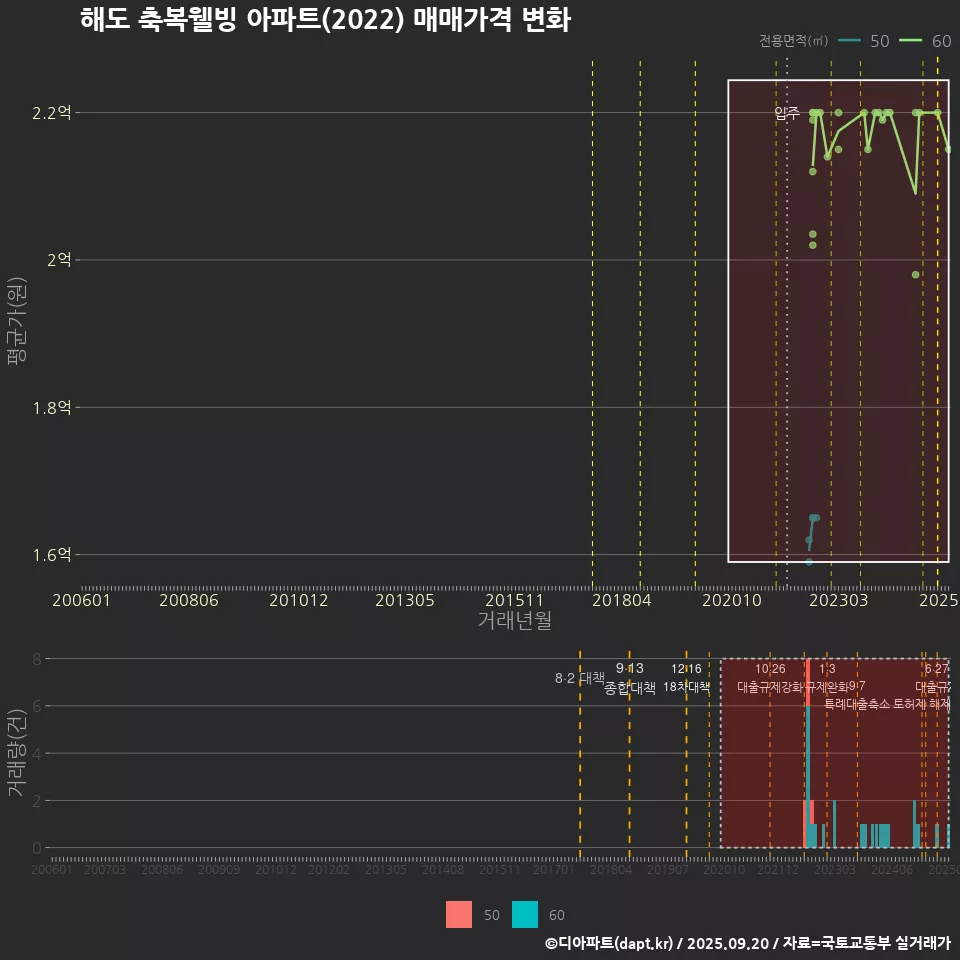Click the red 50 legend swatch at the bottom
Image resolution: width=960 pixels, height=960 pixels.
point(459,915)
